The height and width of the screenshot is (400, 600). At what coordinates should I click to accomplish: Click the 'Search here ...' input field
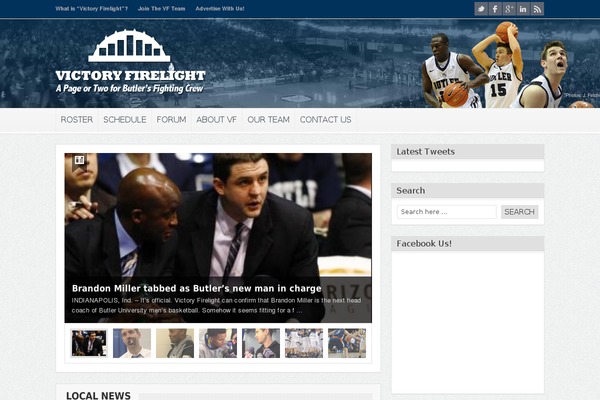[447, 212]
